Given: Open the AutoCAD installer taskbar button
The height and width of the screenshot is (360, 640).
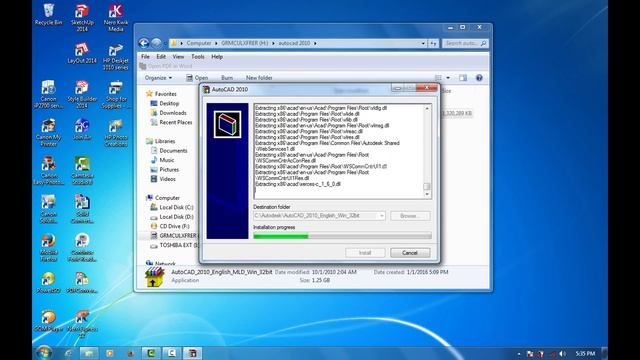Looking at the screenshot, I should 193,353.
